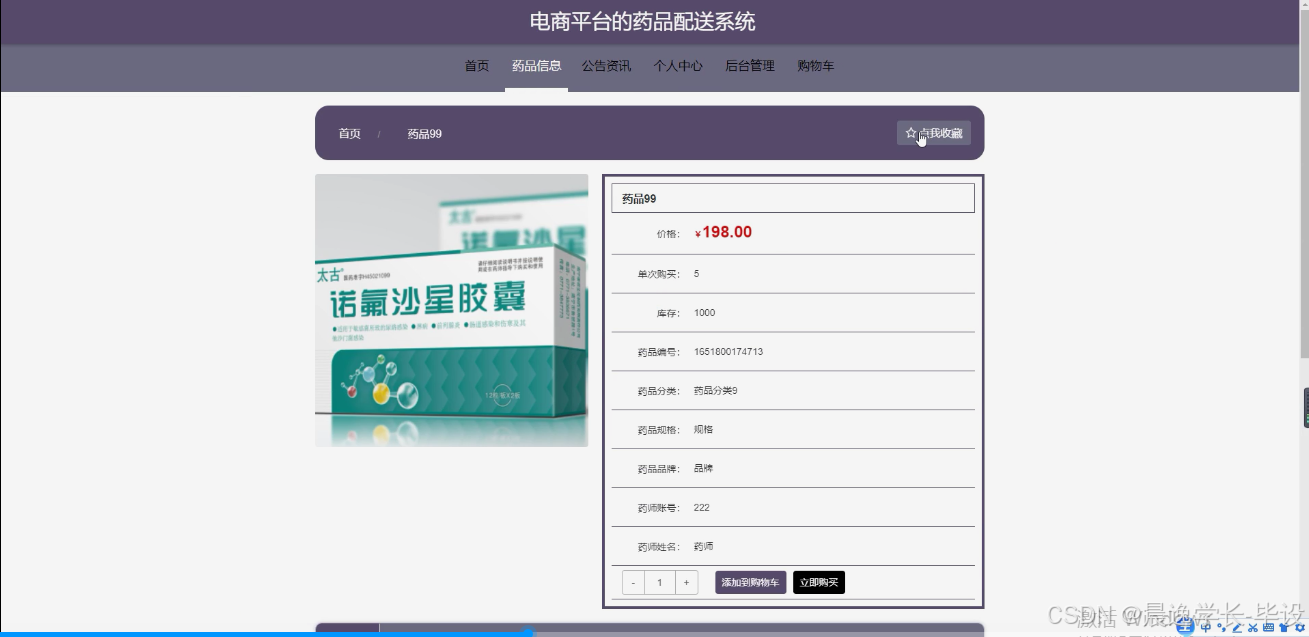This screenshot has width=1309, height=637.
Task: Select the 药品品牌 value 品牌
Action: (703, 469)
